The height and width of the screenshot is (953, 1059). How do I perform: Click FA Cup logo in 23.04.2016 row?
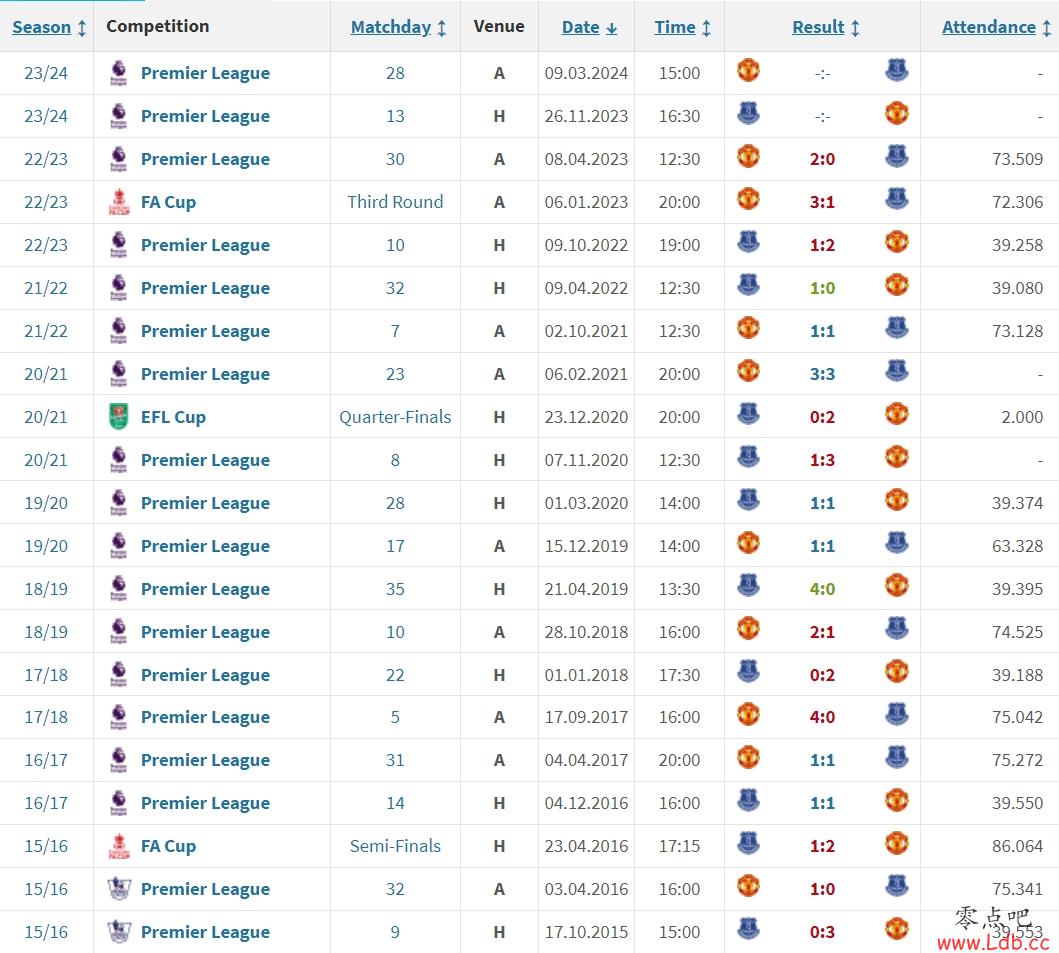pos(119,846)
